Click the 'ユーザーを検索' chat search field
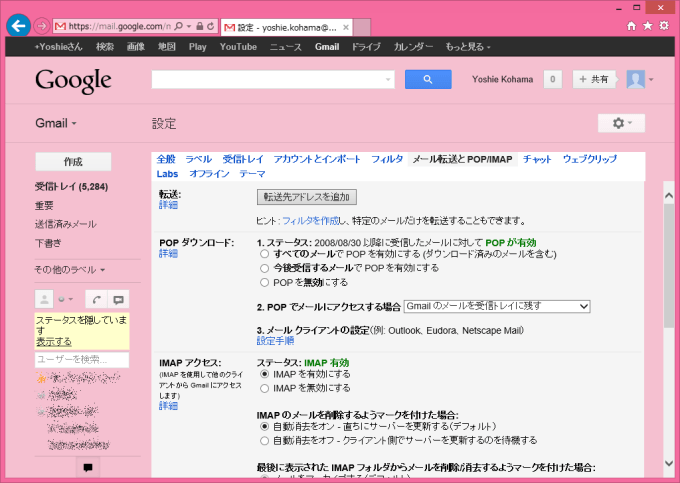The width and height of the screenshot is (680, 483). (80, 358)
